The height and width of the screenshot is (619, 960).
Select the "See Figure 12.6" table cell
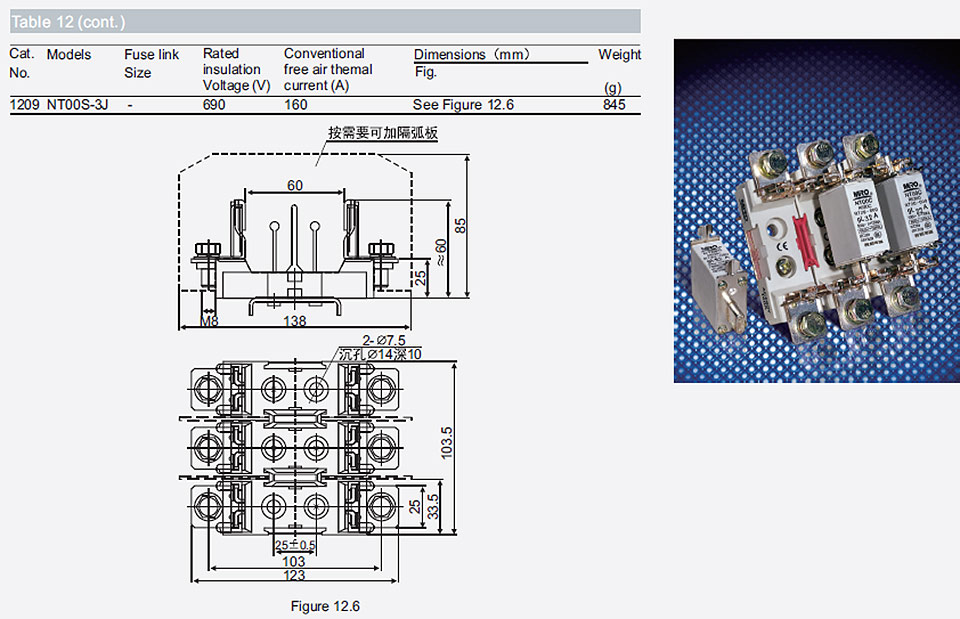[463, 105]
